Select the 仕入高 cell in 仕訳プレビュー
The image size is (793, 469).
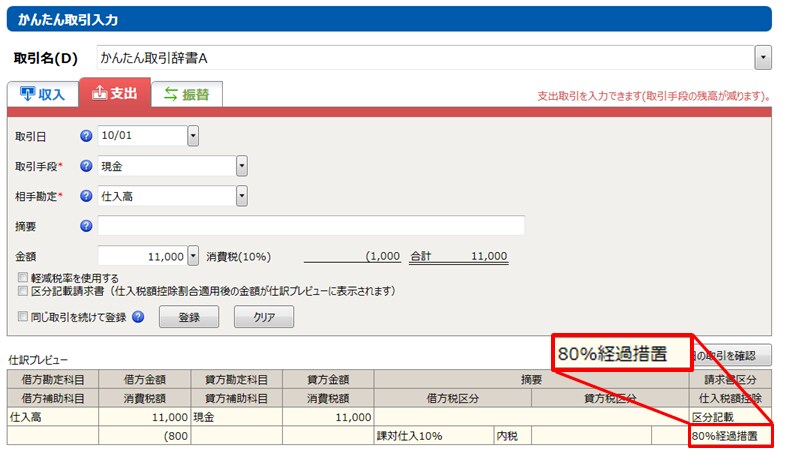52,416
